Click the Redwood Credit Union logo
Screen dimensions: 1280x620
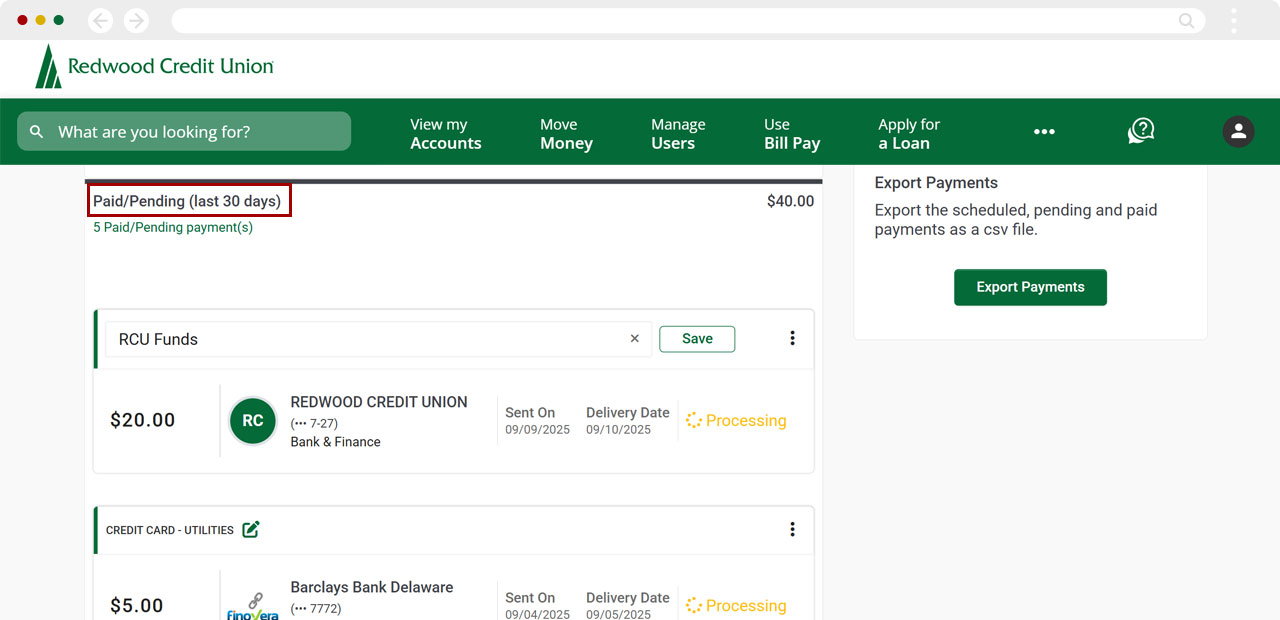[x=154, y=67]
